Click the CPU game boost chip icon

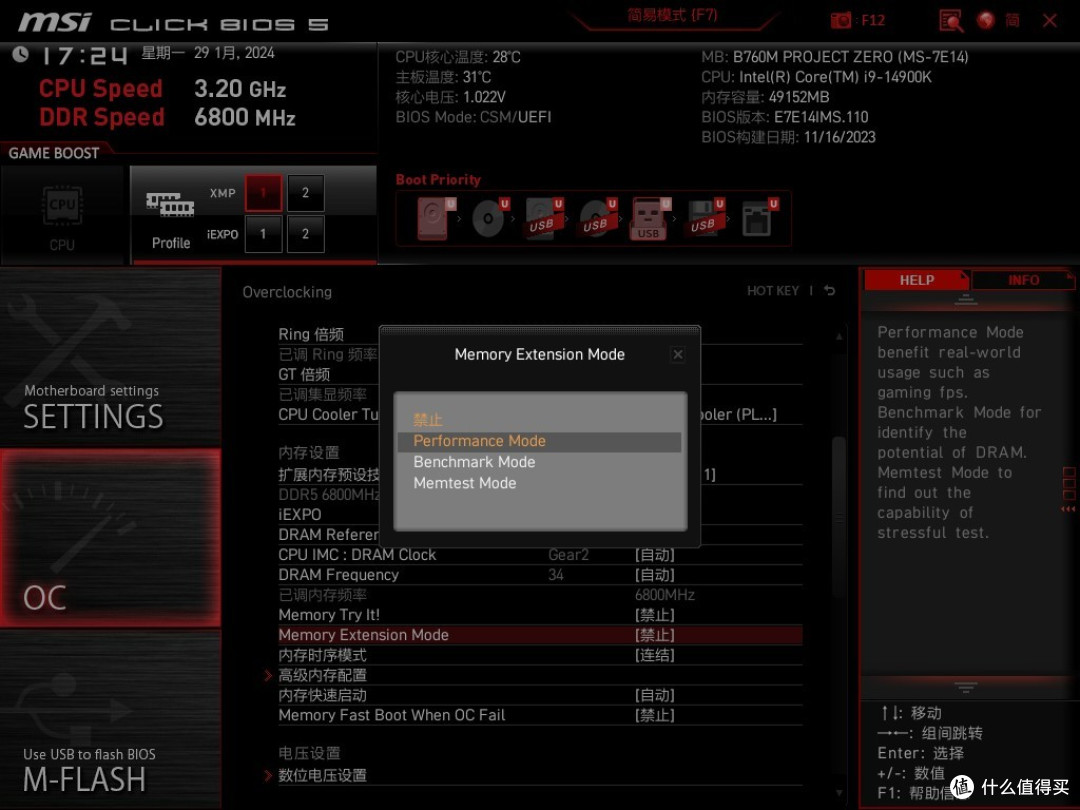[62, 205]
